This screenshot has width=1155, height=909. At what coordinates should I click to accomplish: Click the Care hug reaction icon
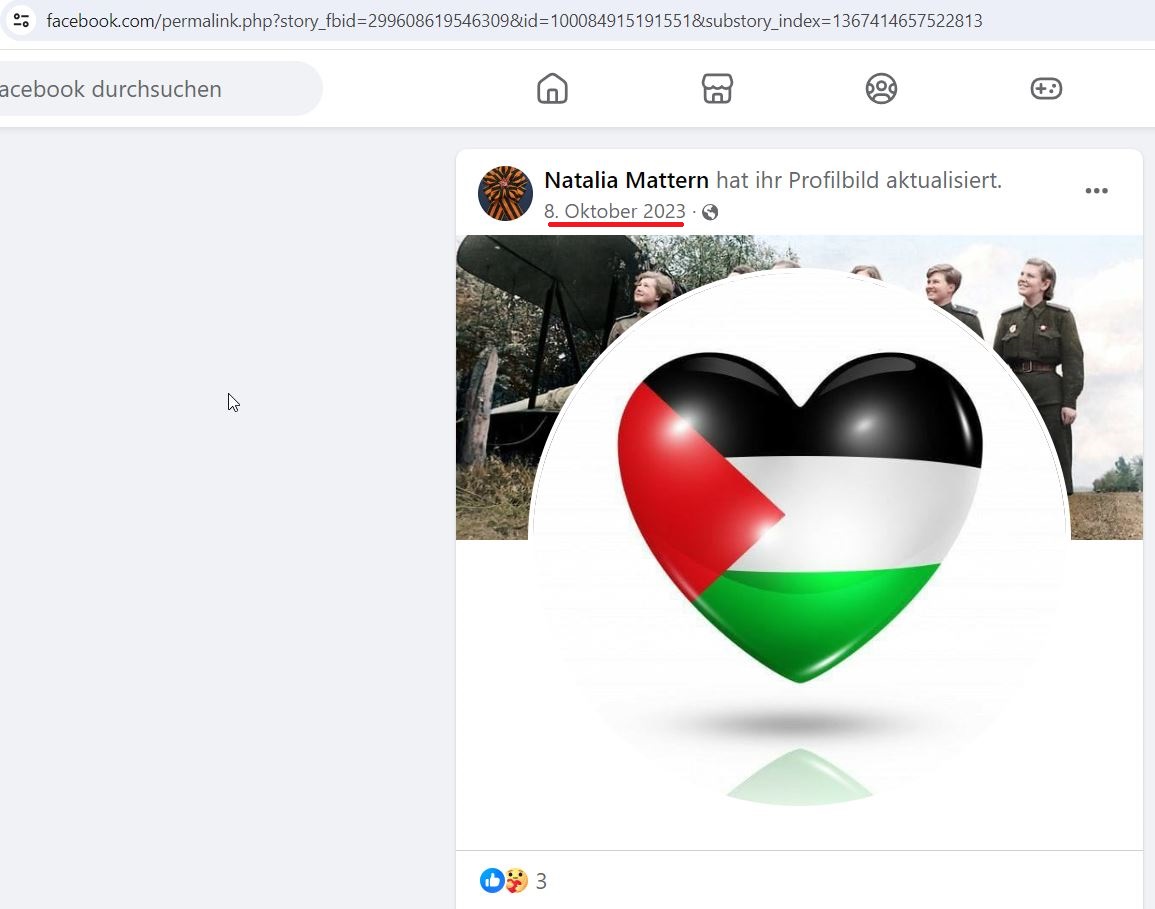pos(516,880)
